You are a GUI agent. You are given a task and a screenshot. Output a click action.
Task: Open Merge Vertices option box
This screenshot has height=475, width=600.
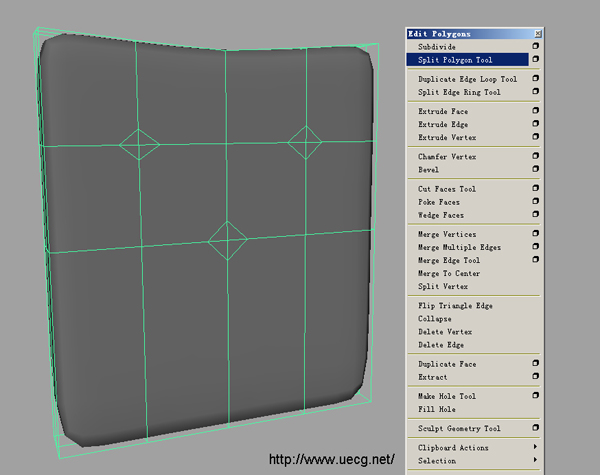[x=535, y=233]
